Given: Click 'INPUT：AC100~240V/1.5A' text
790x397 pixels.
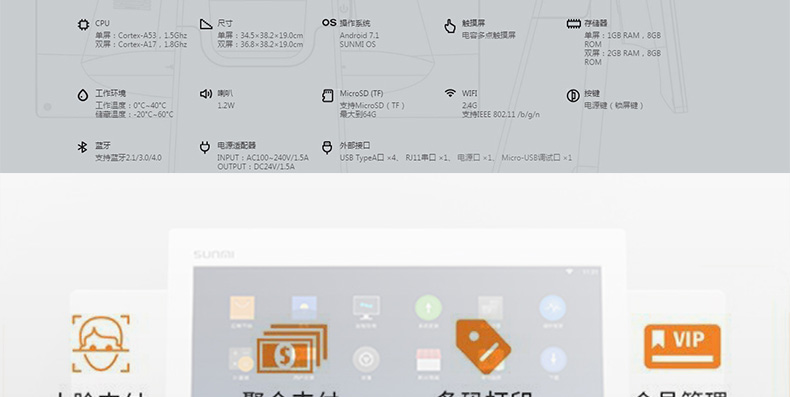Looking at the screenshot, I should (x=263, y=158).
